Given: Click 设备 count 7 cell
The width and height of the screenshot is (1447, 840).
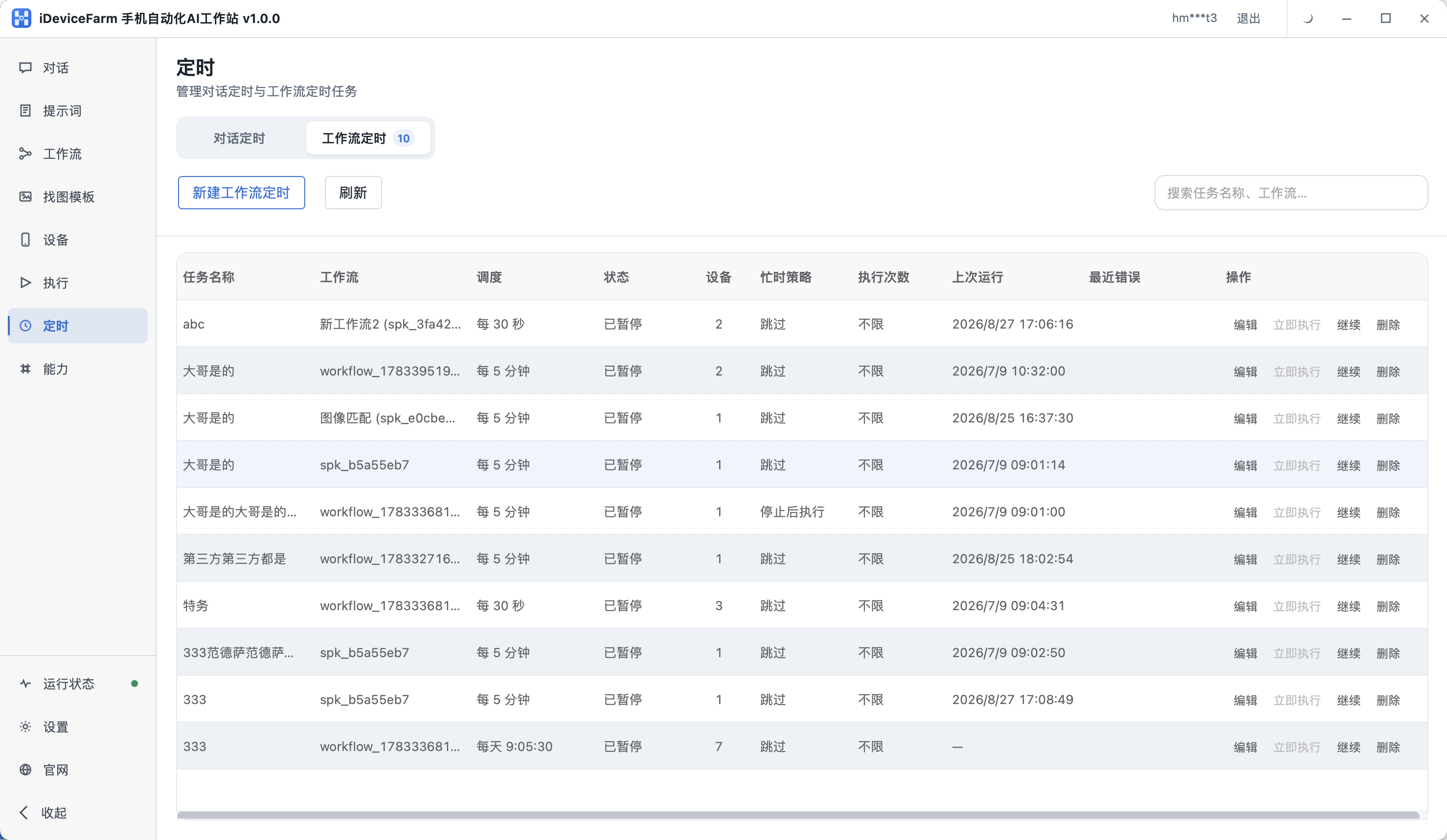Looking at the screenshot, I should (x=718, y=747).
